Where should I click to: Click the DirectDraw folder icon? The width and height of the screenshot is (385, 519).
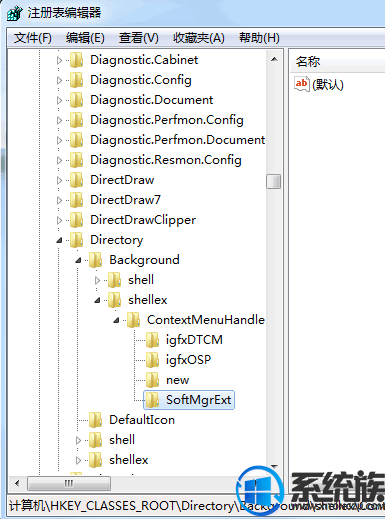(76, 180)
